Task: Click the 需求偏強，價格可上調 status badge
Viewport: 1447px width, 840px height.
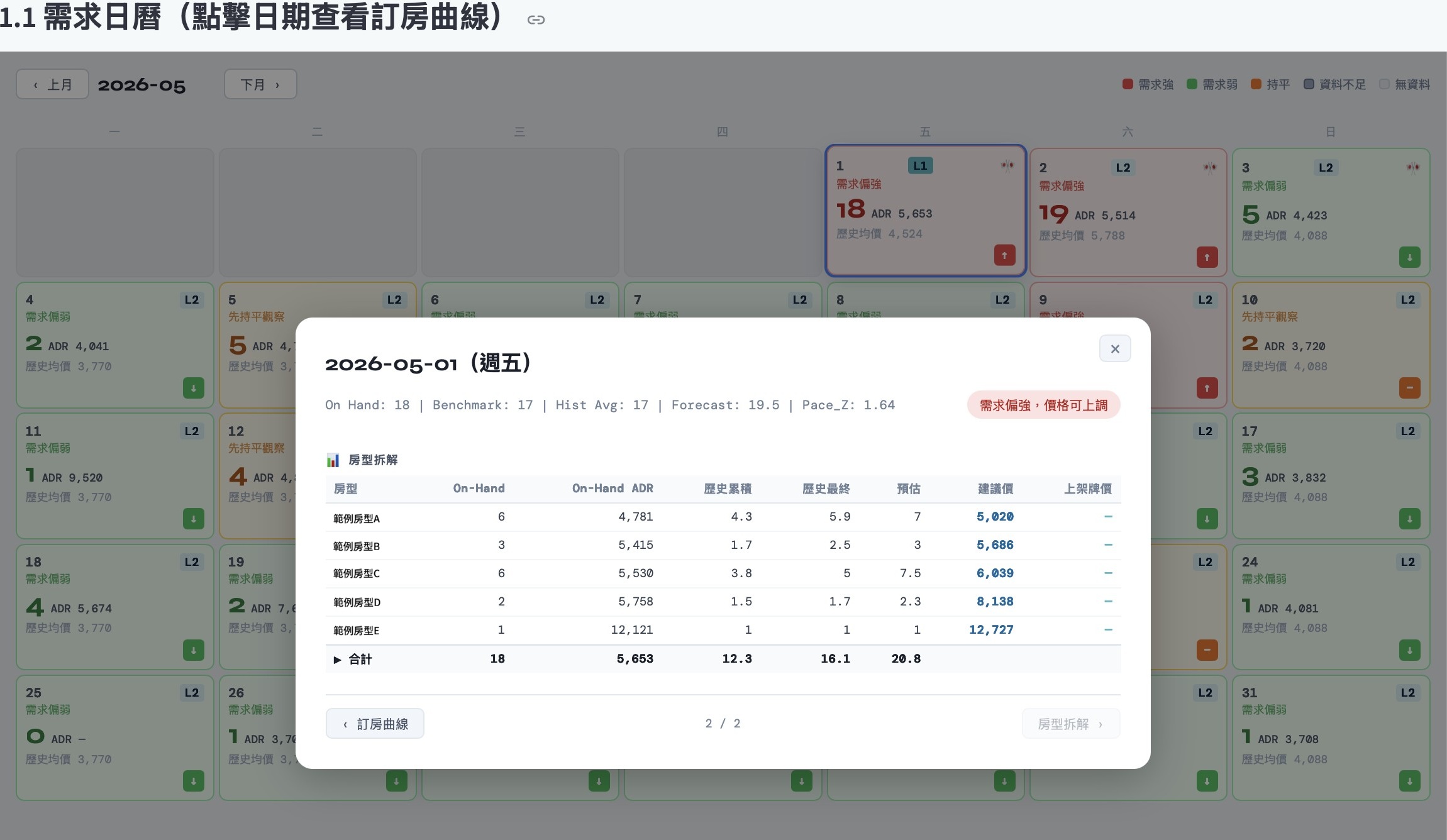Action: (1044, 406)
